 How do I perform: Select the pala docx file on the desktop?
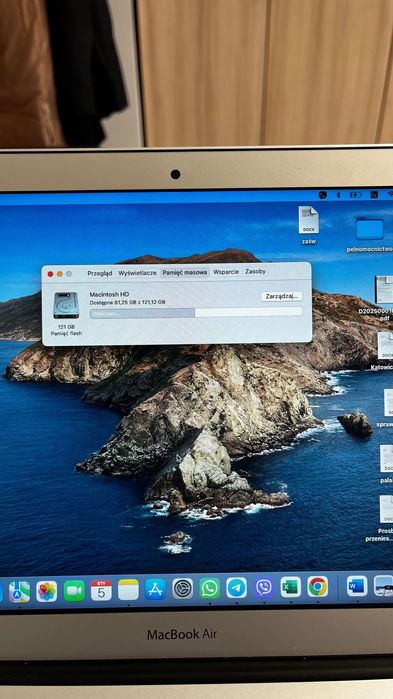pos(386,464)
